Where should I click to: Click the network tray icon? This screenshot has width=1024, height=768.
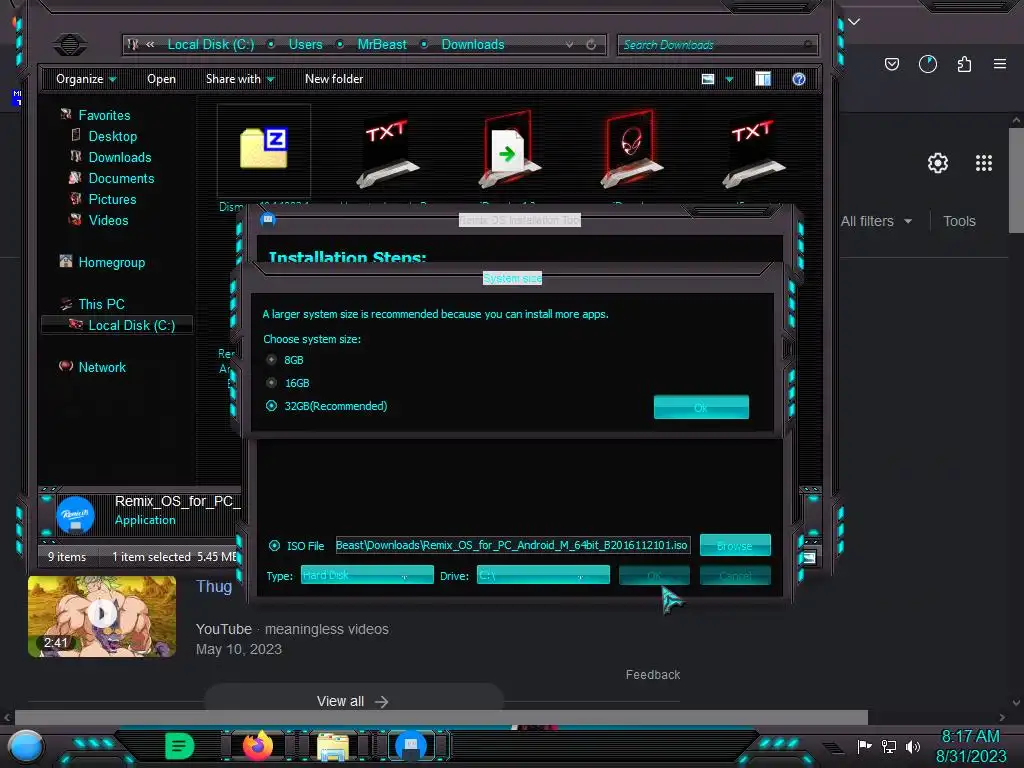coord(889,746)
